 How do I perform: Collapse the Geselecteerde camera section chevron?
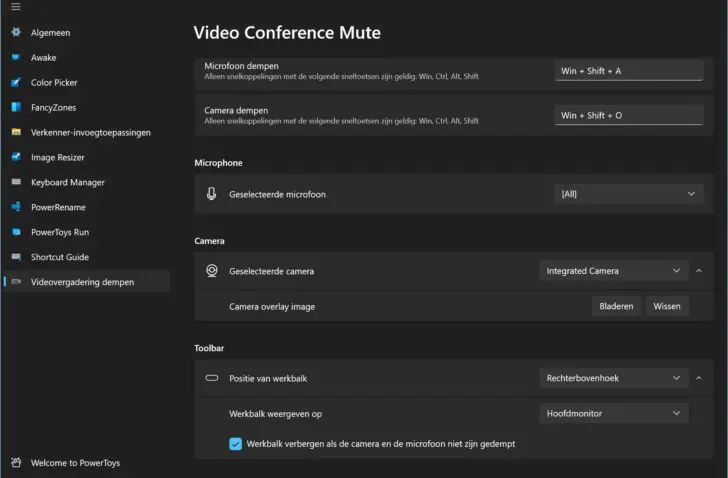pos(699,271)
